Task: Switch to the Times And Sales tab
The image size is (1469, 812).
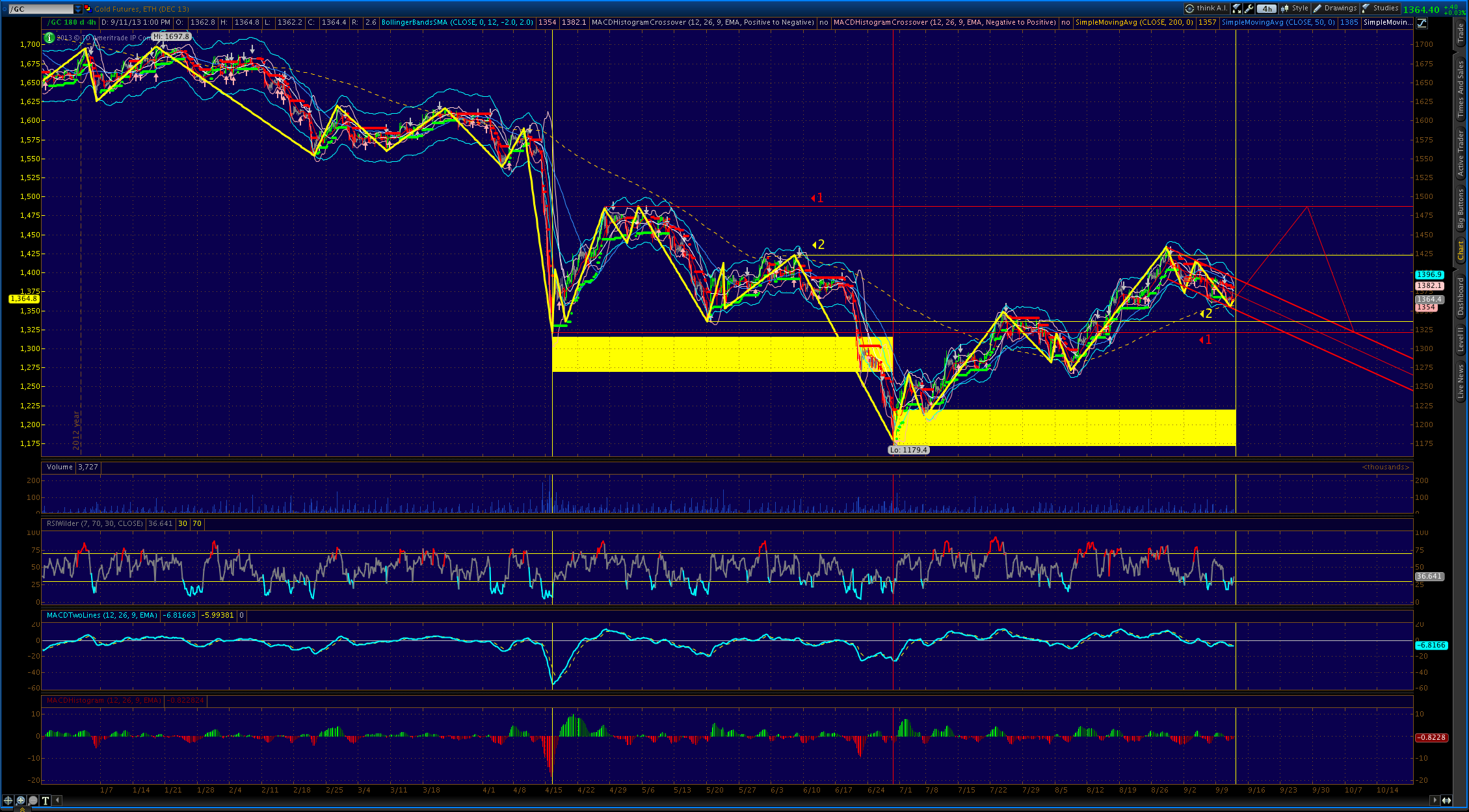Action: point(1461,89)
